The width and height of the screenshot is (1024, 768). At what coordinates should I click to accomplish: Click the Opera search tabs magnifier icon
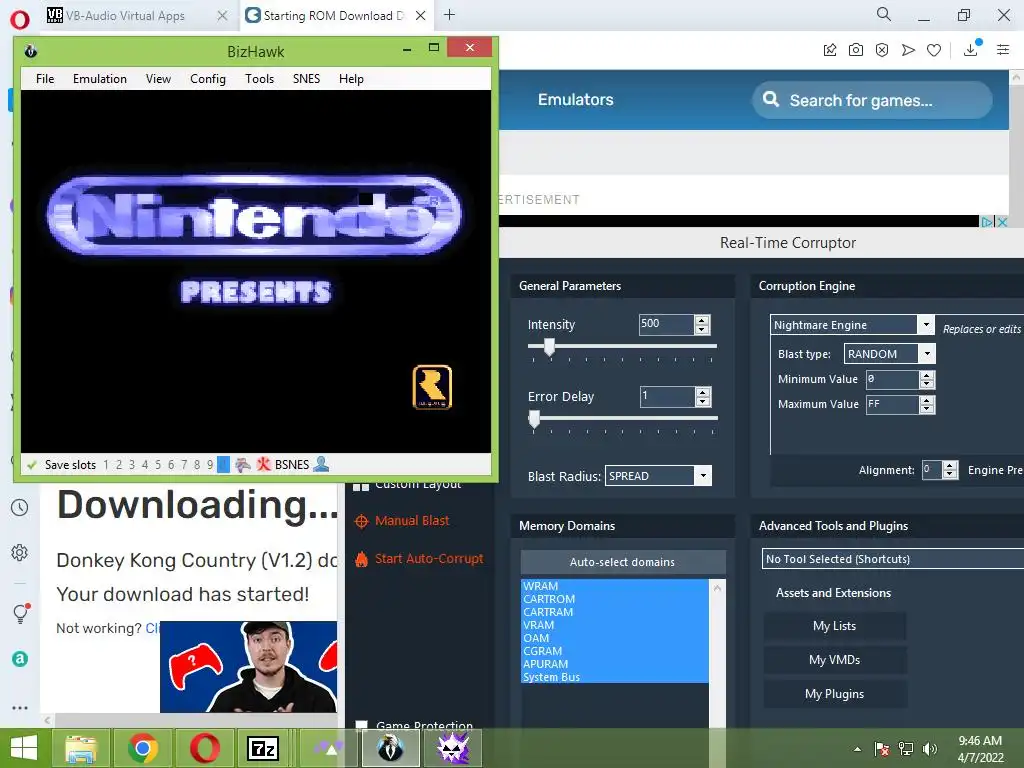tap(884, 14)
